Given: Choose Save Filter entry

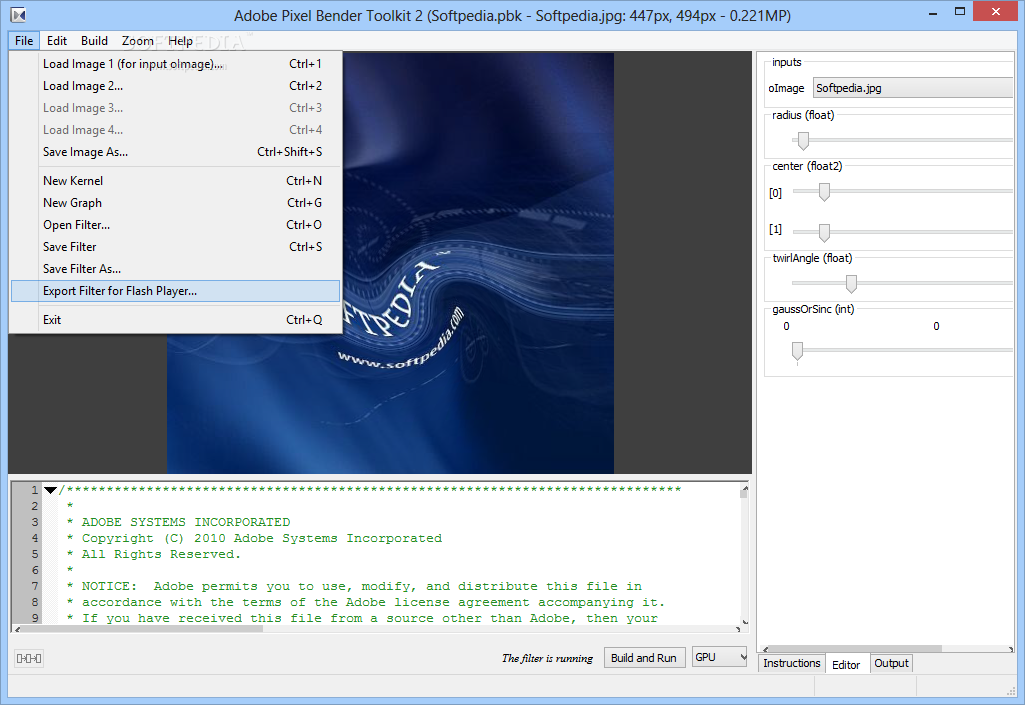Looking at the screenshot, I should 175,247.
